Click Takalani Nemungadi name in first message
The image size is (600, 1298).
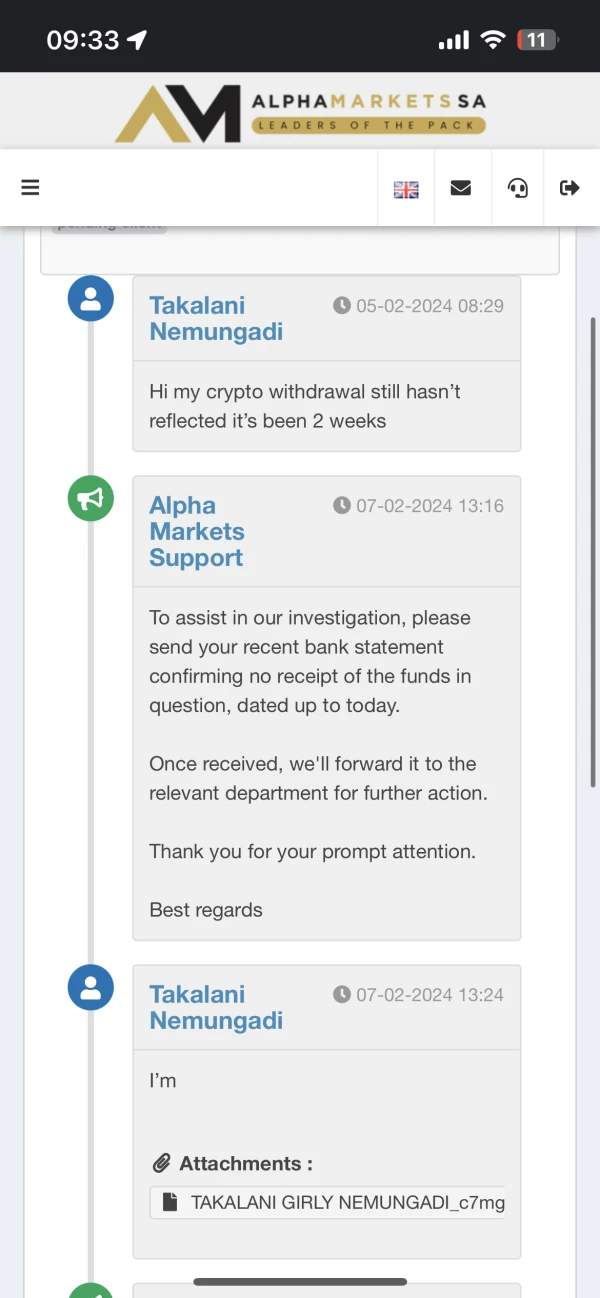(216, 318)
